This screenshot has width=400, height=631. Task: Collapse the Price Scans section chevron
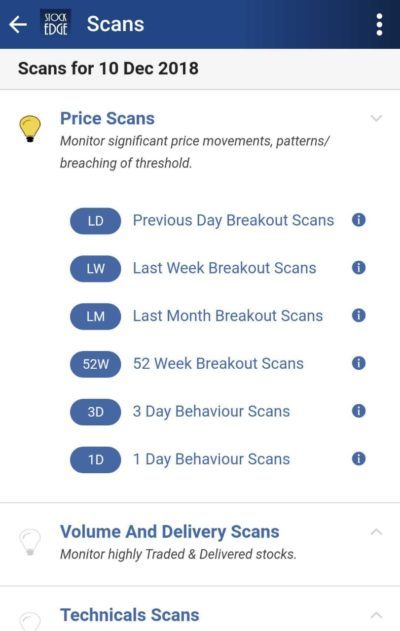point(376,118)
